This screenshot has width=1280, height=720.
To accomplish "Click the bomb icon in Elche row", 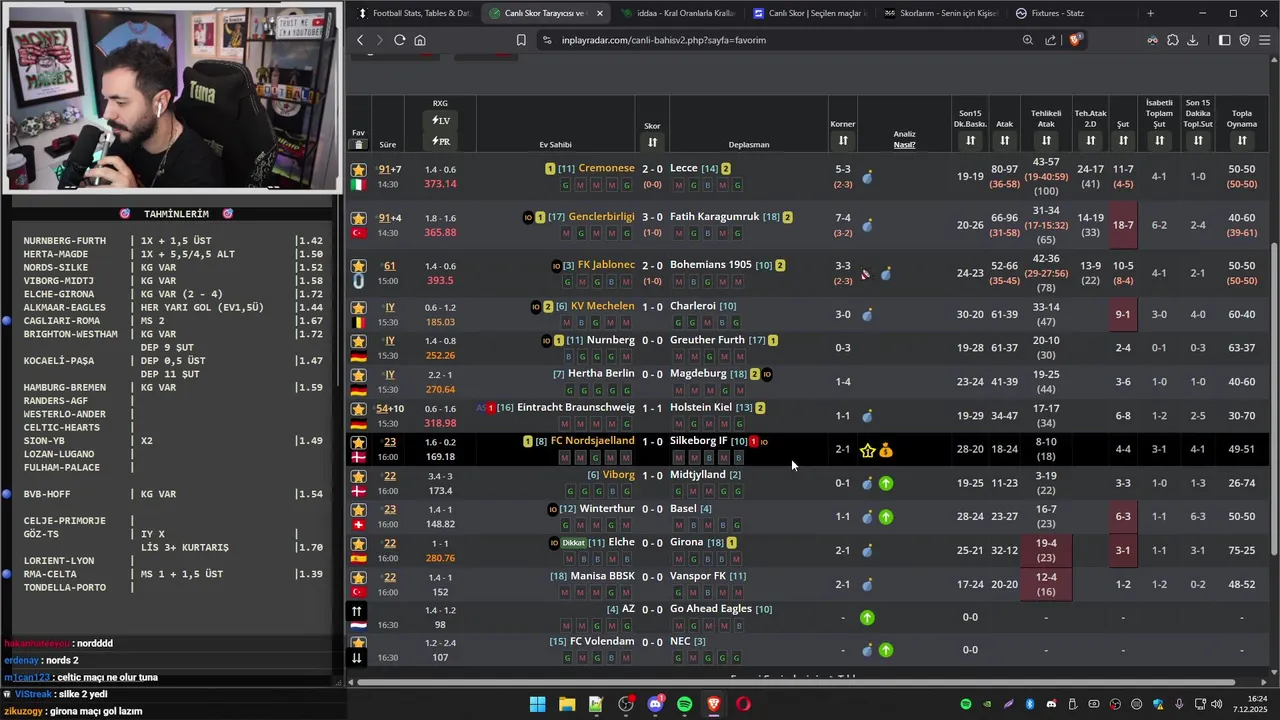I will pos(867,551).
